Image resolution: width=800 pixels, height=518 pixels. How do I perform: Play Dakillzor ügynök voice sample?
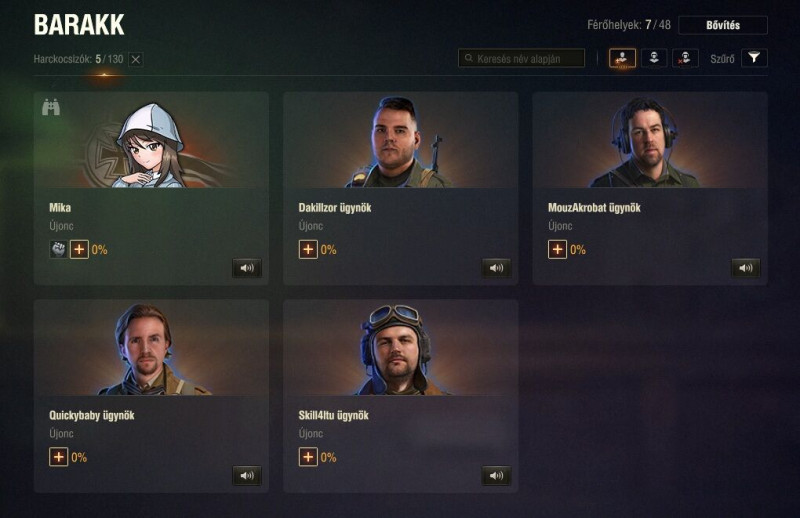pos(496,268)
